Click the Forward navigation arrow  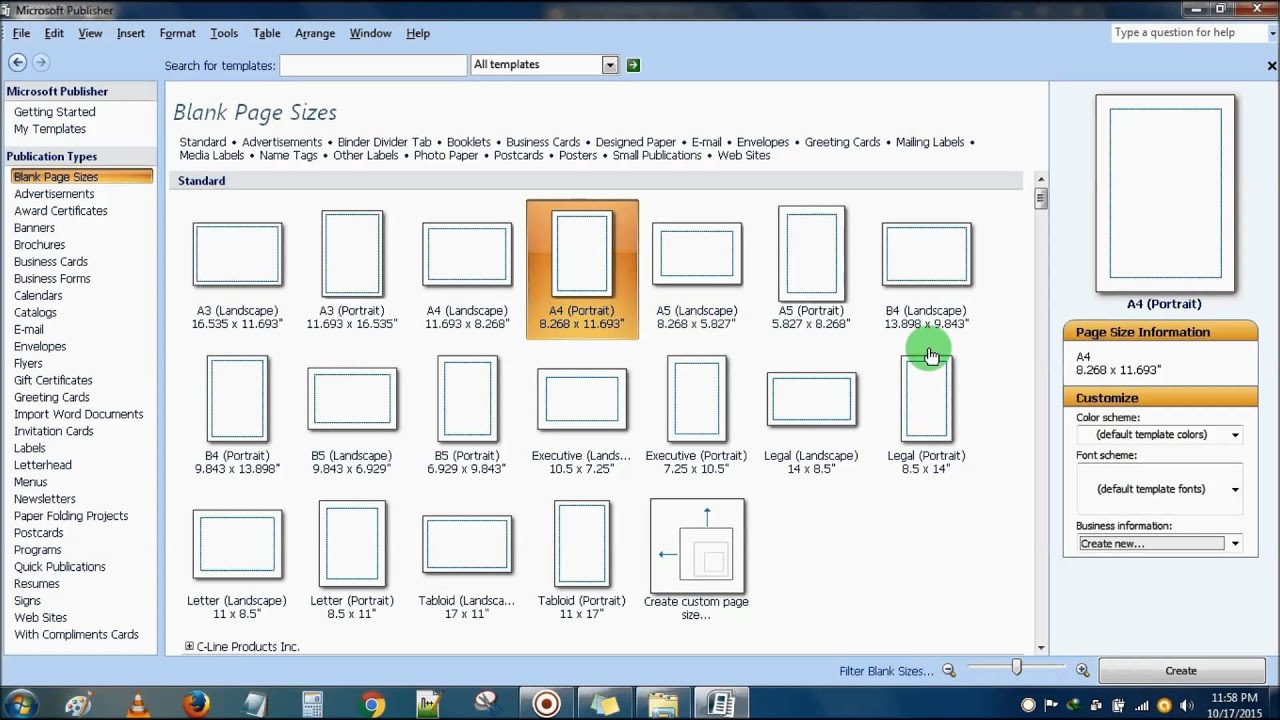coord(41,62)
